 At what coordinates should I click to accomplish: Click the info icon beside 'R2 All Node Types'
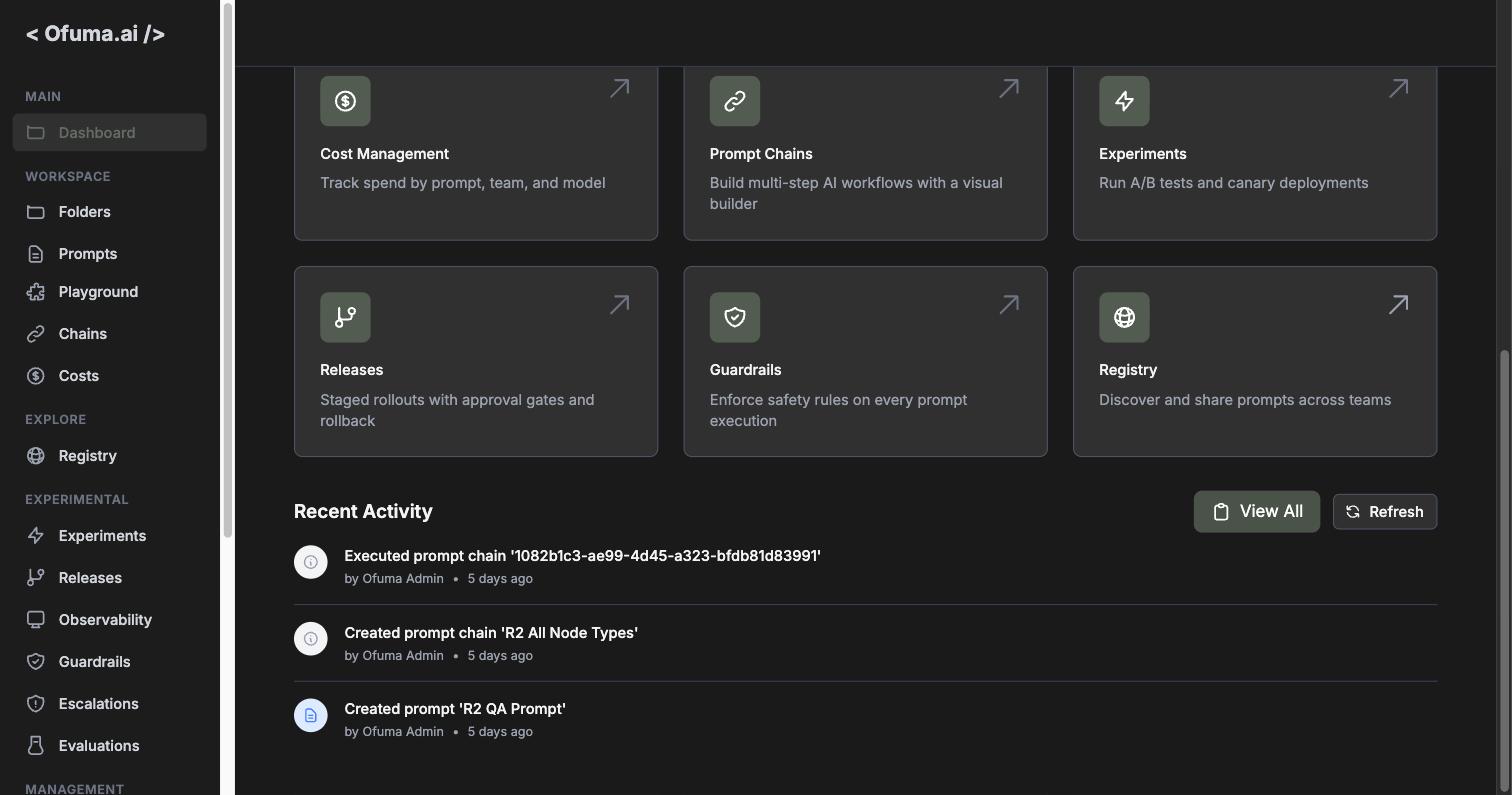[x=311, y=639]
